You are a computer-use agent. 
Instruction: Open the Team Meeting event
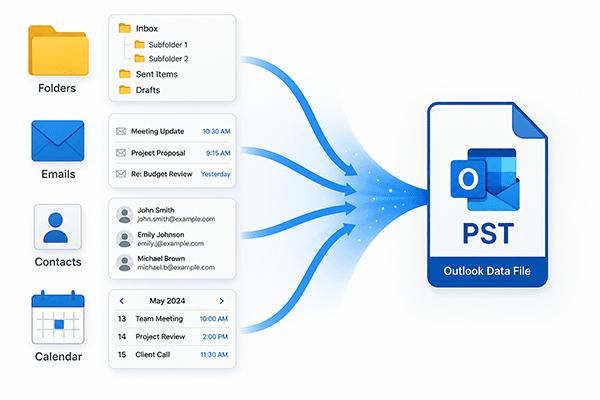pyautogui.click(x=159, y=319)
